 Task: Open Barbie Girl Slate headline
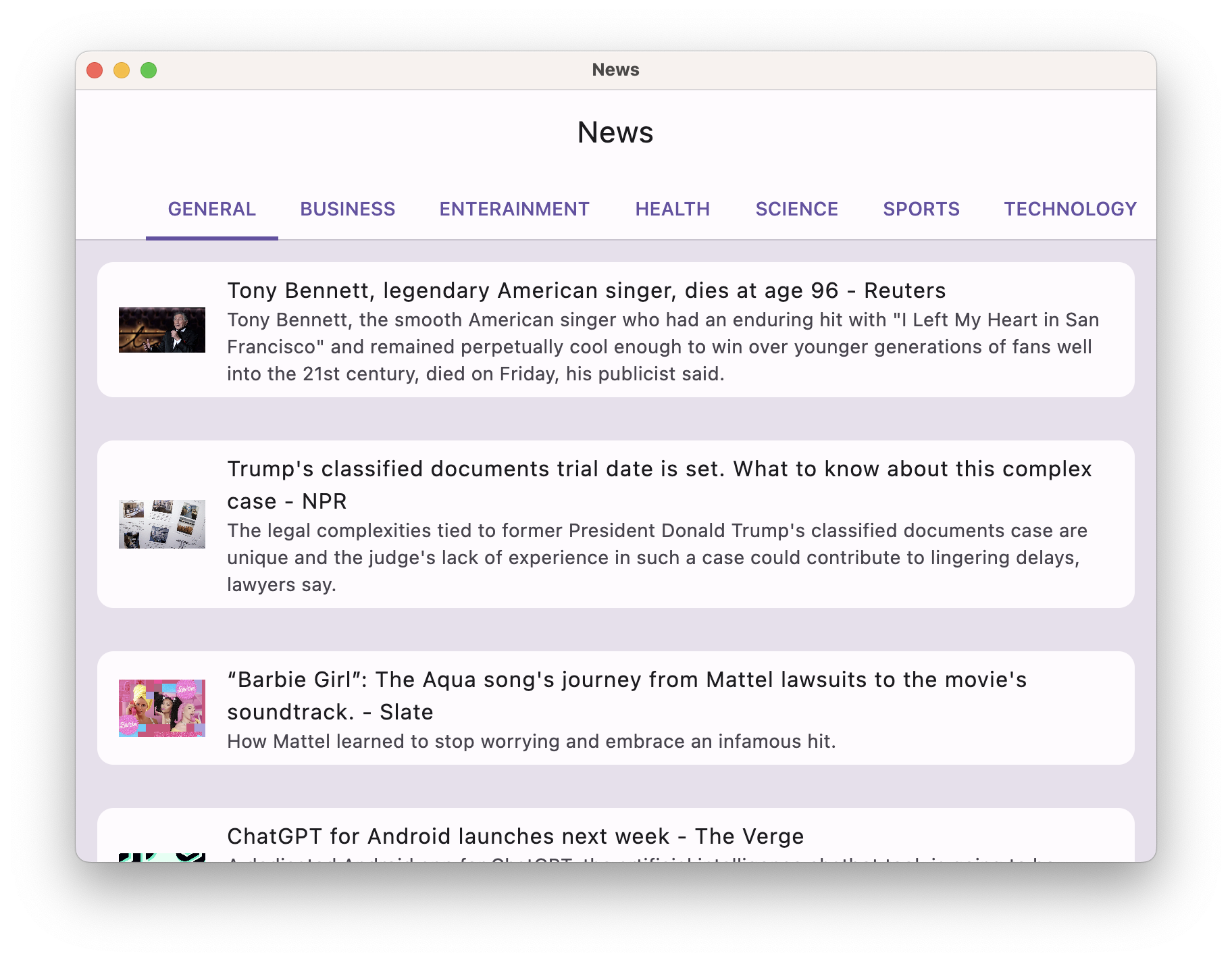627,696
